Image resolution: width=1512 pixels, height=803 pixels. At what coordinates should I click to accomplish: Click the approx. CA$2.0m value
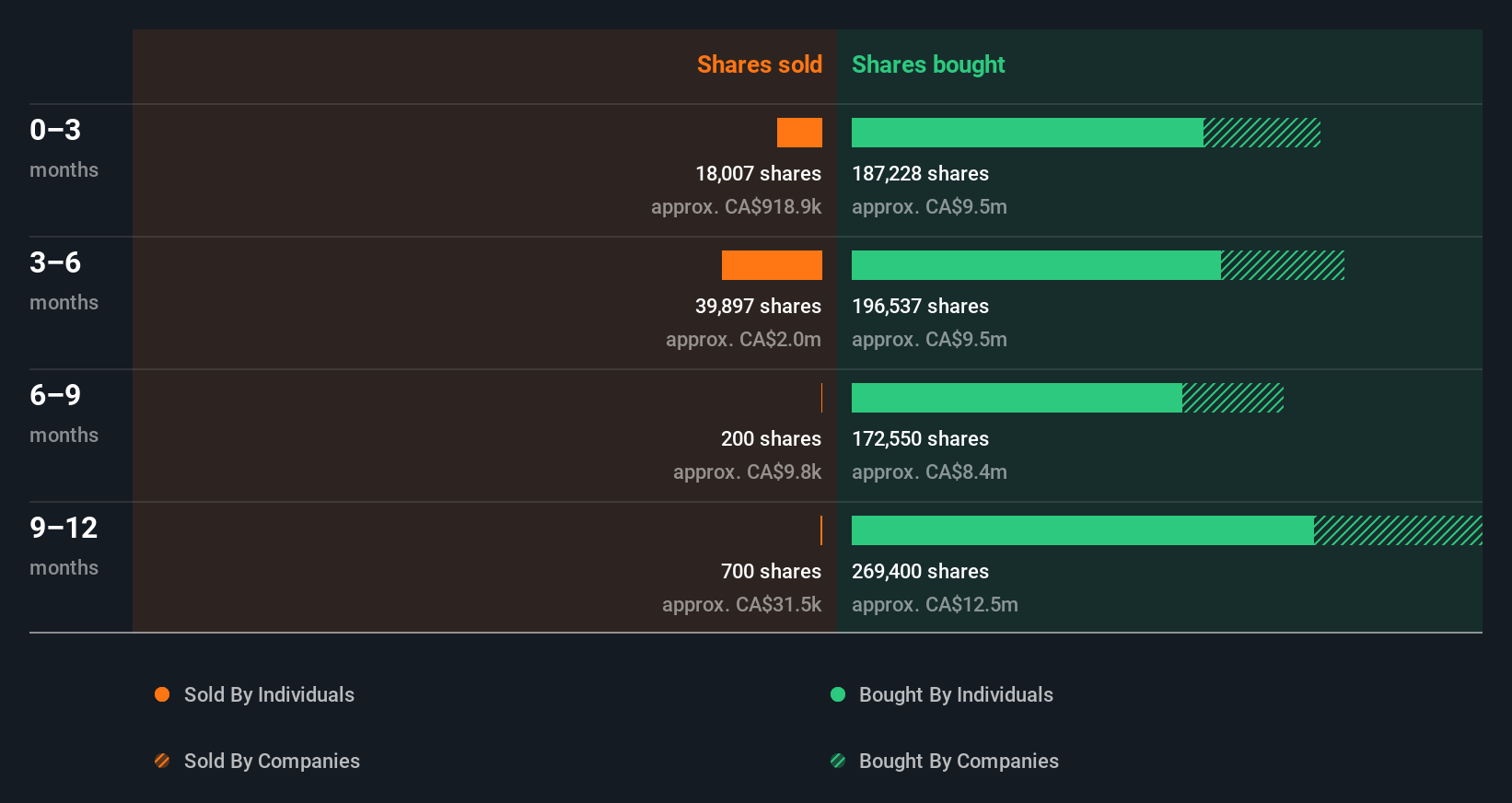743,339
